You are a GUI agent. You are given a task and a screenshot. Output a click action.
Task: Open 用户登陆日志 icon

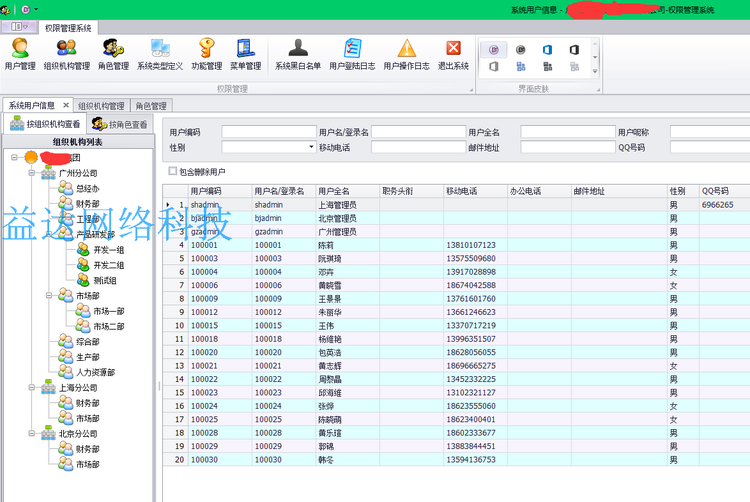352,54
